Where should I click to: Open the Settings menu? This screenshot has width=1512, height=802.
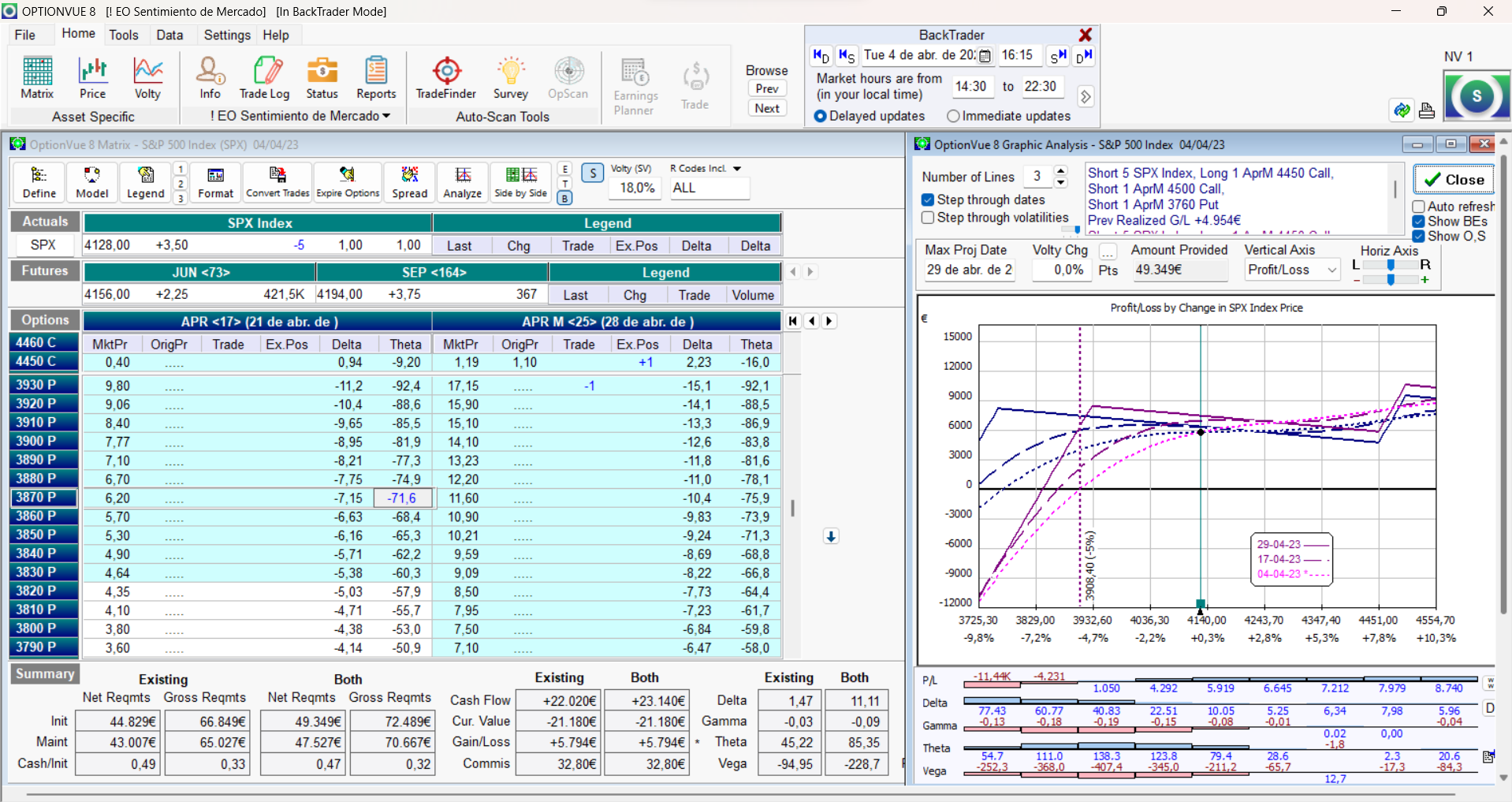(x=226, y=35)
